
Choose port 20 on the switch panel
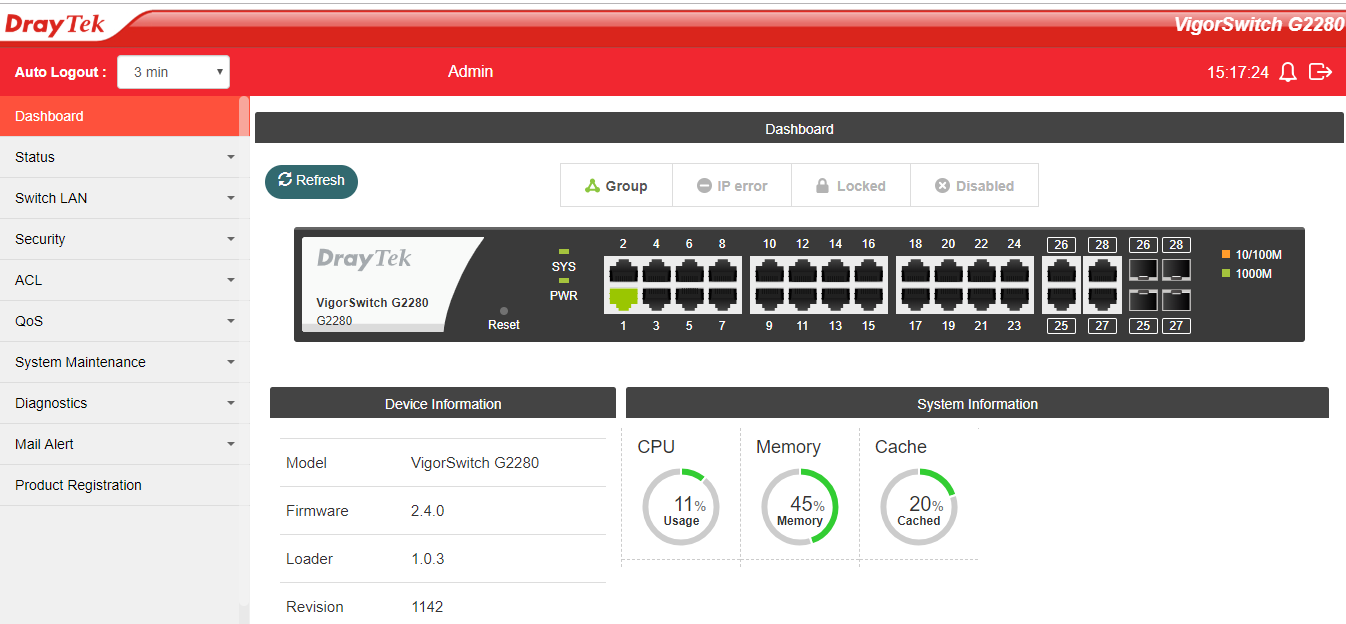[x=948, y=271]
